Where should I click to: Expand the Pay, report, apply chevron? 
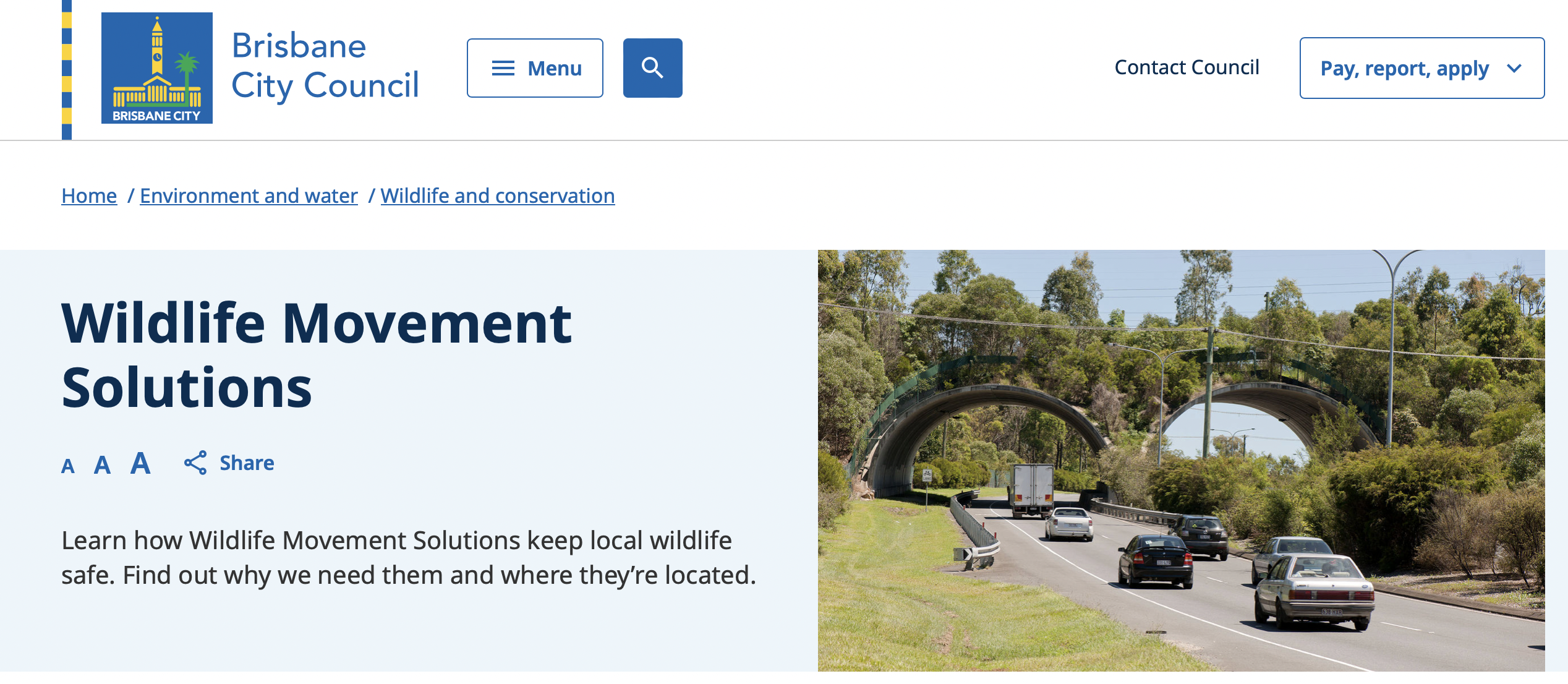(x=1514, y=68)
